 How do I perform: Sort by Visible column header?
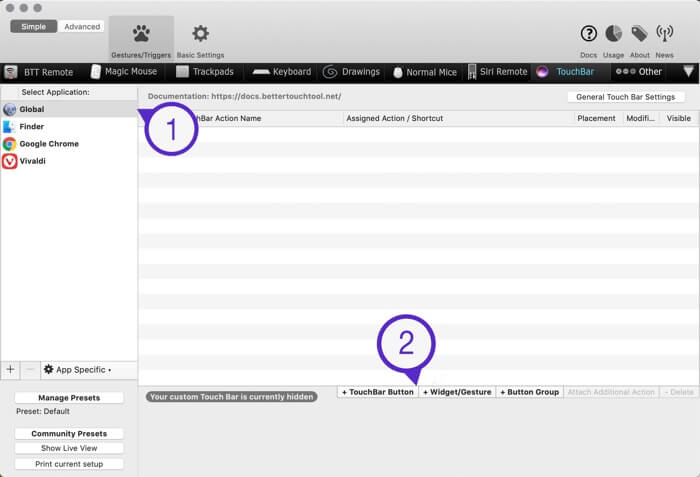click(x=679, y=118)
